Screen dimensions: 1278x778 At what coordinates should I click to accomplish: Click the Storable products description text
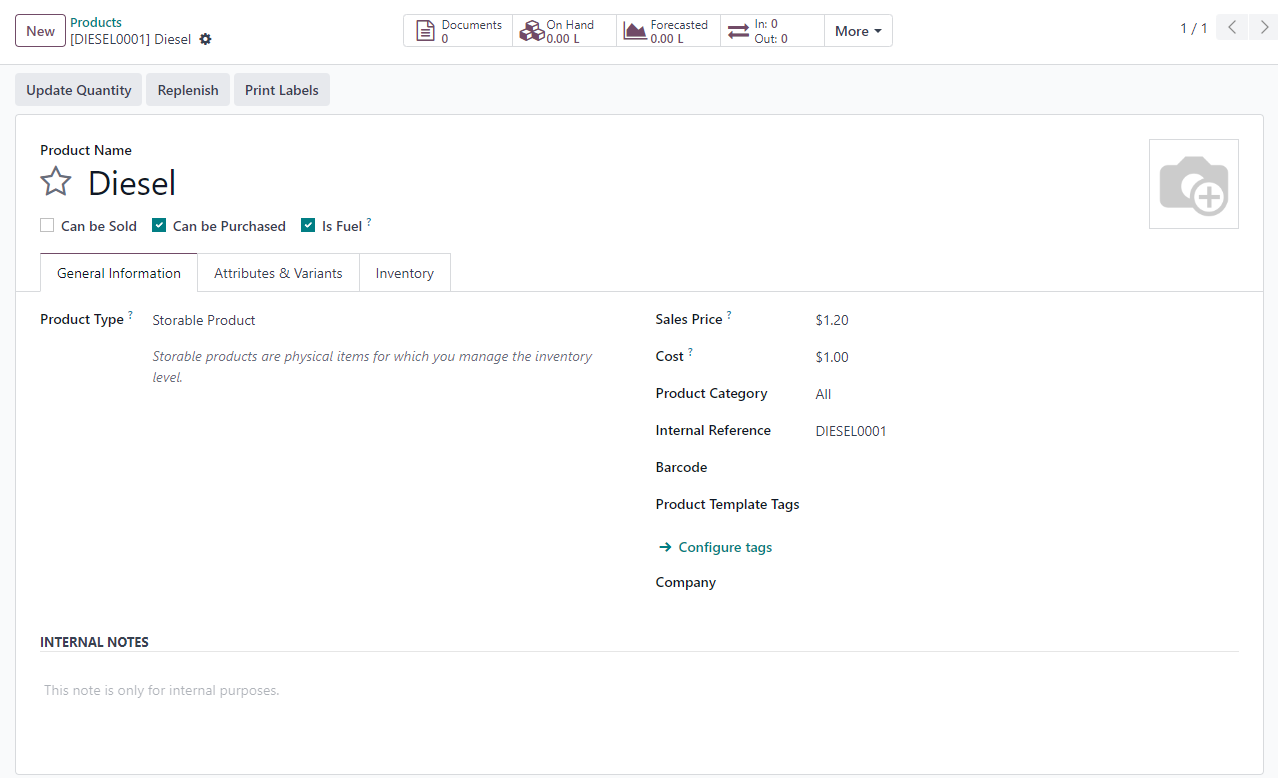[372, 367]
